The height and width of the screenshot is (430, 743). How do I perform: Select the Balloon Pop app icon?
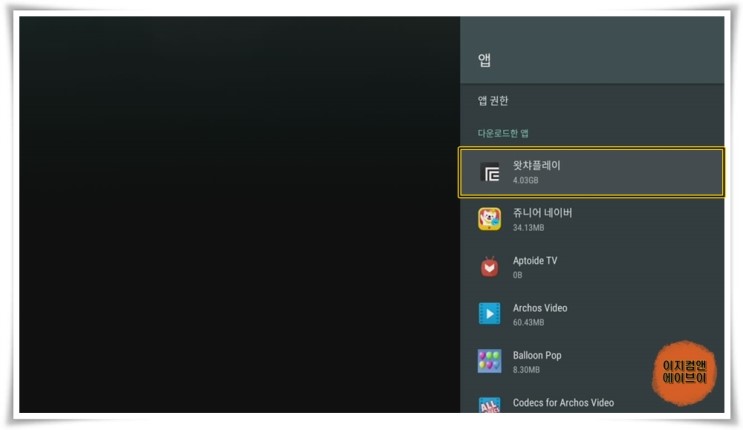coord(489,361)
